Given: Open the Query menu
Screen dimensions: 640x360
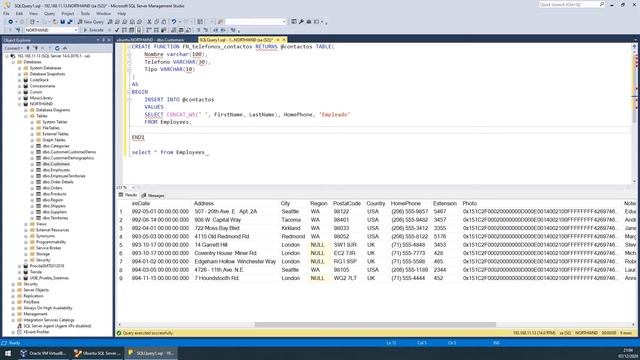Looking at the screenshot, I should [x=49, y=13].
